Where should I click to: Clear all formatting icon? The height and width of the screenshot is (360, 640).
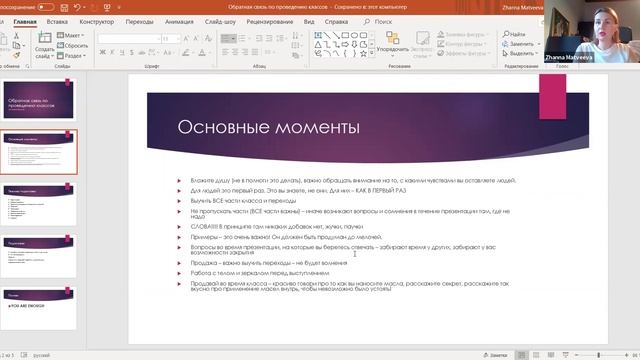click(x=208, y=39)
